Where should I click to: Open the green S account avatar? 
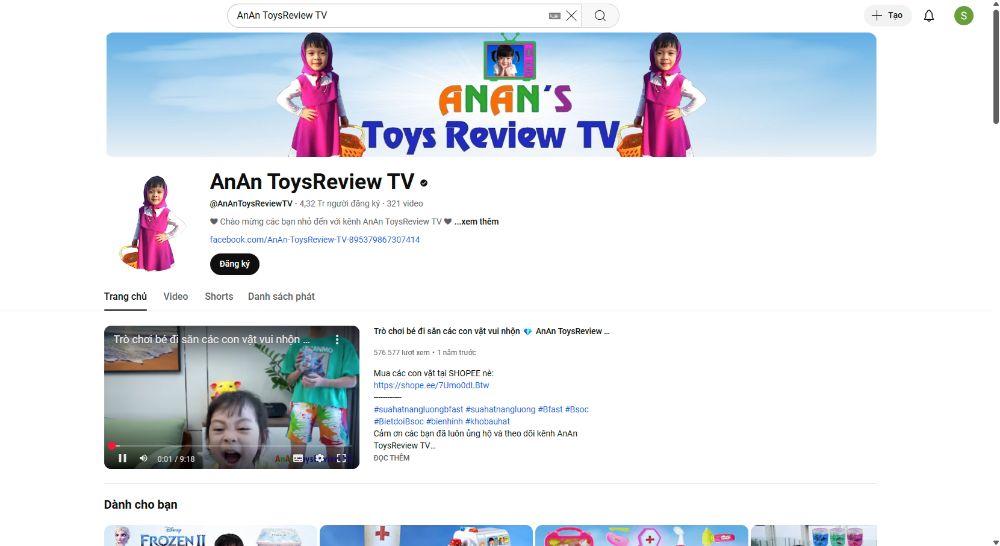pos(963,15)
